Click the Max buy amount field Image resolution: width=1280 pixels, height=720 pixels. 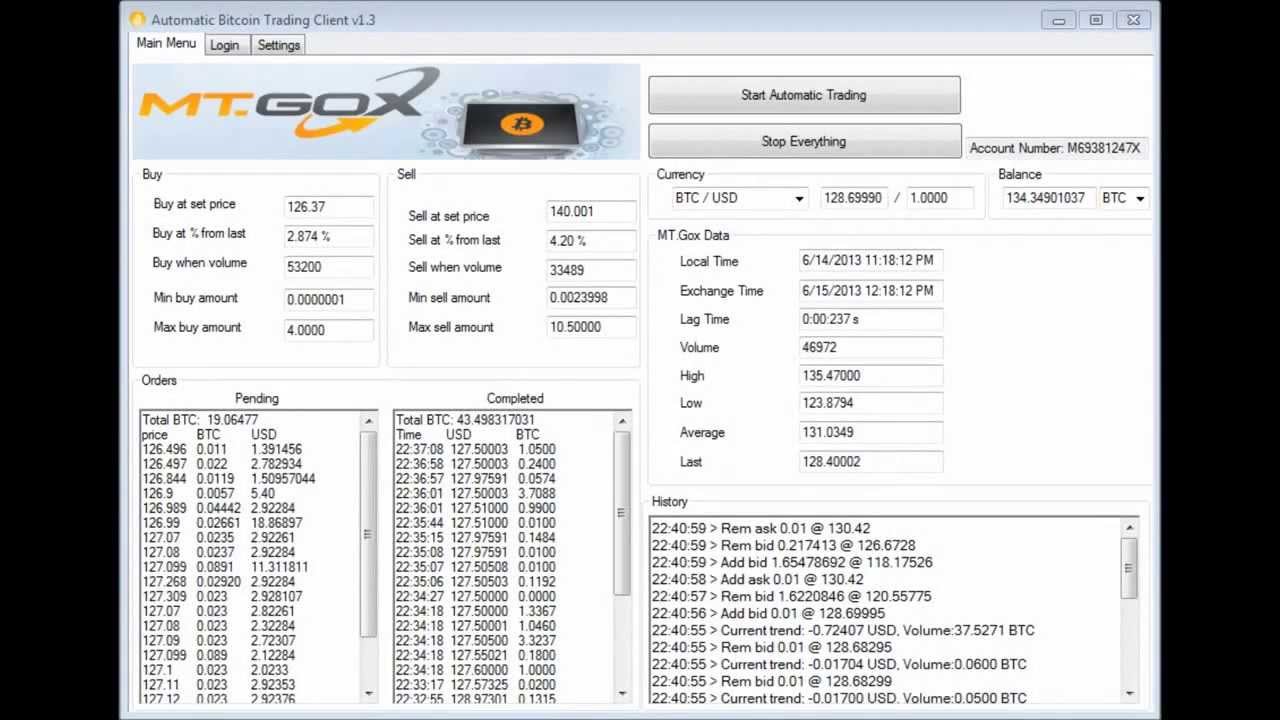coord(329,329)
